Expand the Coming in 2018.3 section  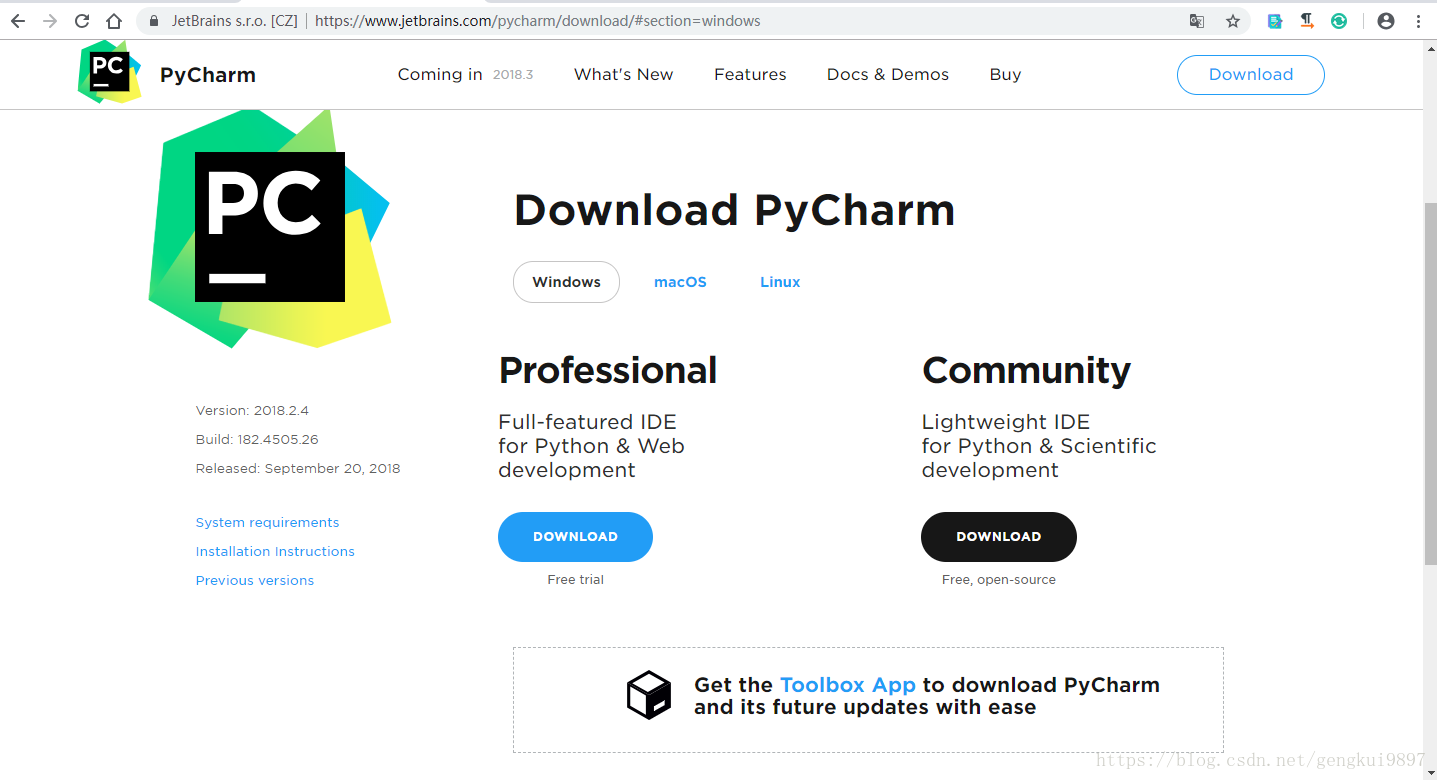(465, 74)
